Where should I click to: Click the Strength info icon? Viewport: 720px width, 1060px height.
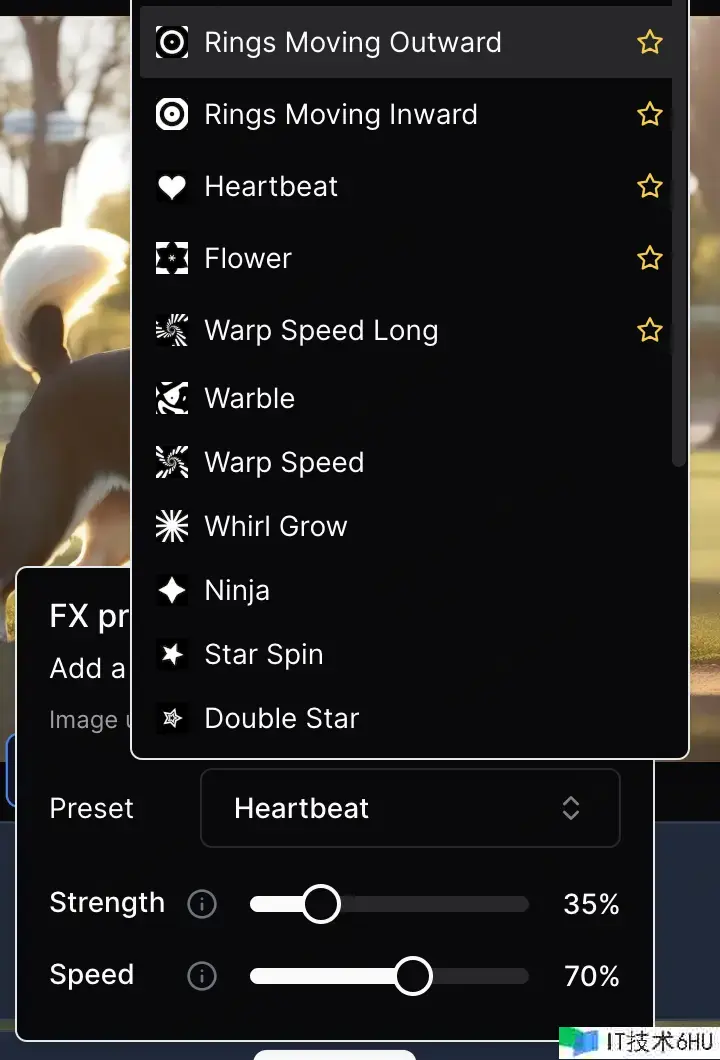coord(201,904)
